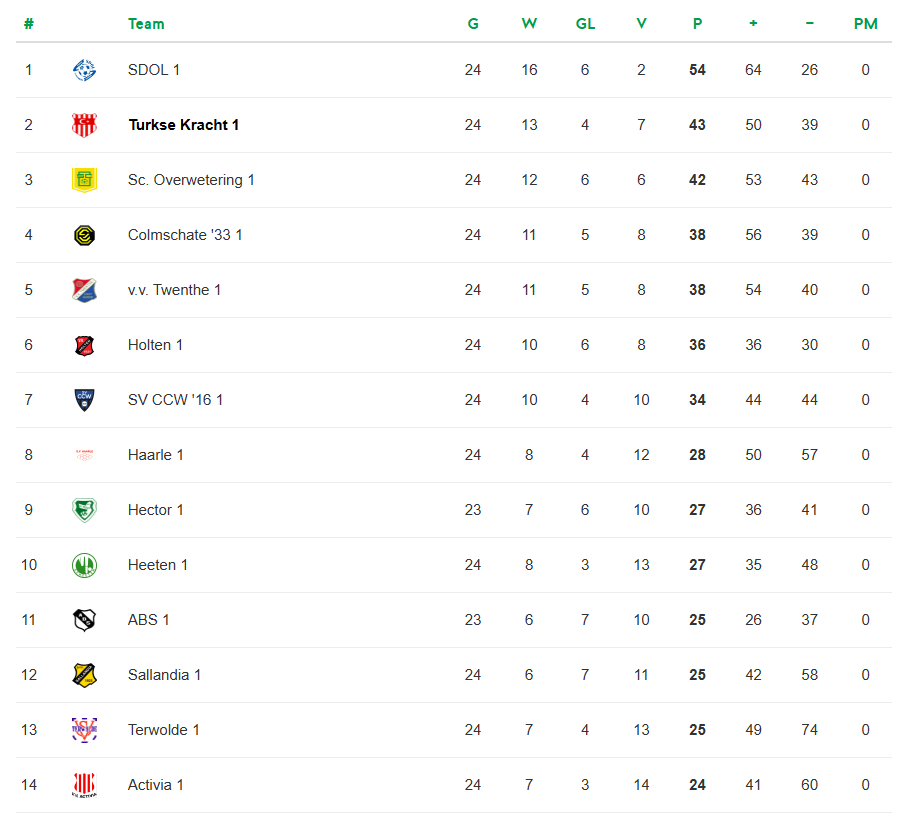Viewport: 902px width, 818px height.
Task: Click the v.v. Twenthe club crest
Action: (x=85, y=290)
